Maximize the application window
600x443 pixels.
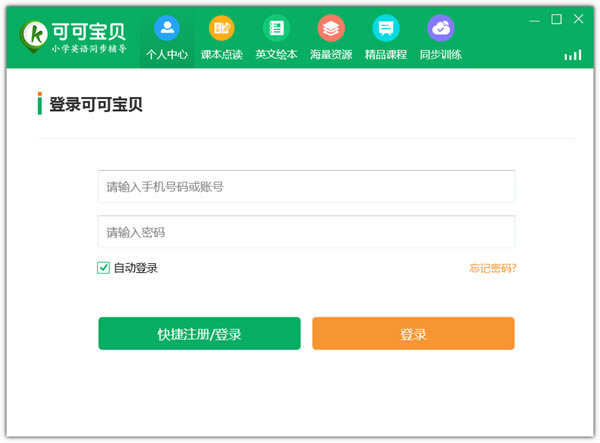coord(556,19)
